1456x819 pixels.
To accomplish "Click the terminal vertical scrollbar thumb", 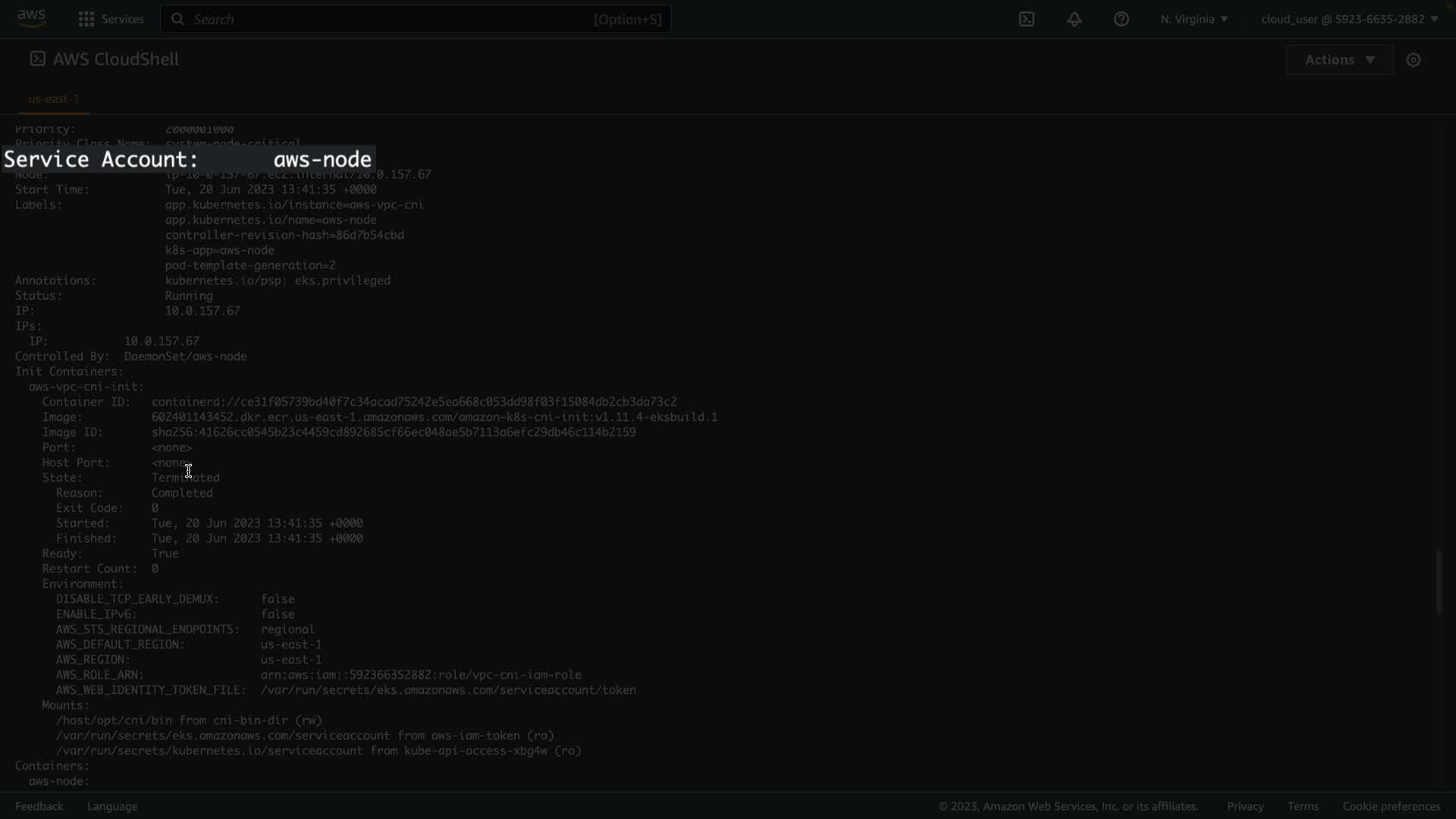I will point(1439,582).
